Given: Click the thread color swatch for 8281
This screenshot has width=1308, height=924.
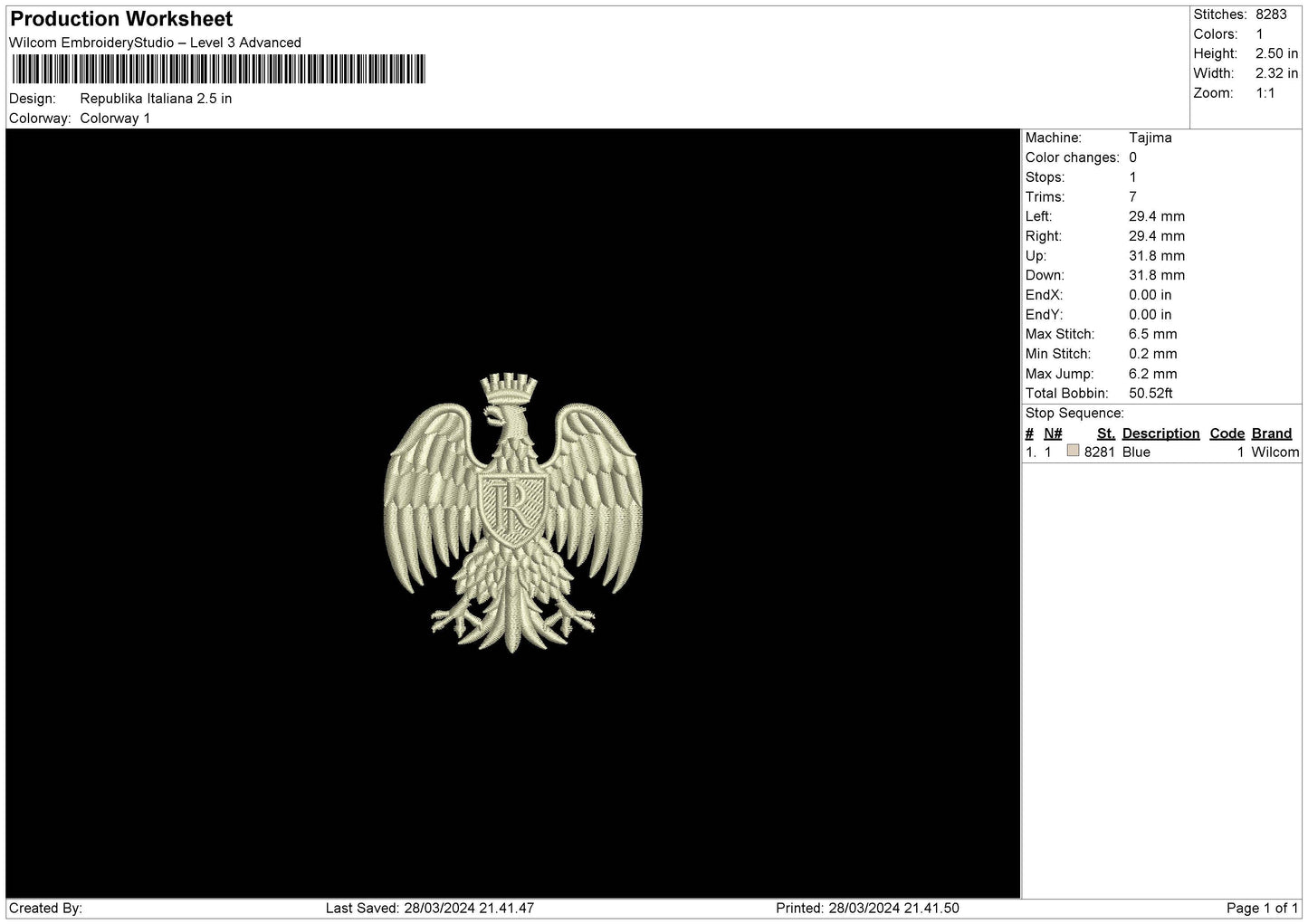Looking at the screenshot, I should (x=1073, y=451).
